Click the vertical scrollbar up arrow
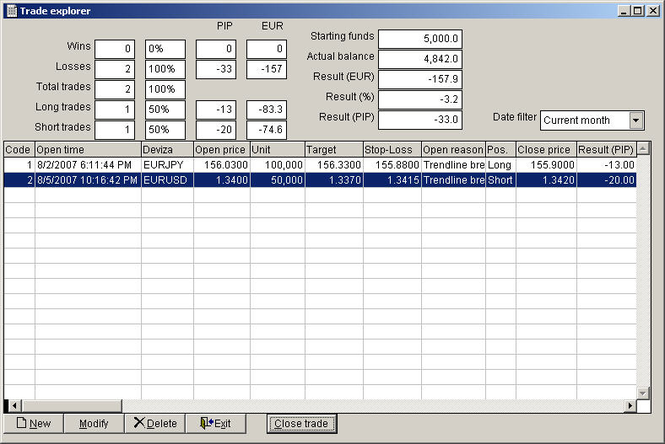This screenshot has width=665, height=444. click(643, 149)
